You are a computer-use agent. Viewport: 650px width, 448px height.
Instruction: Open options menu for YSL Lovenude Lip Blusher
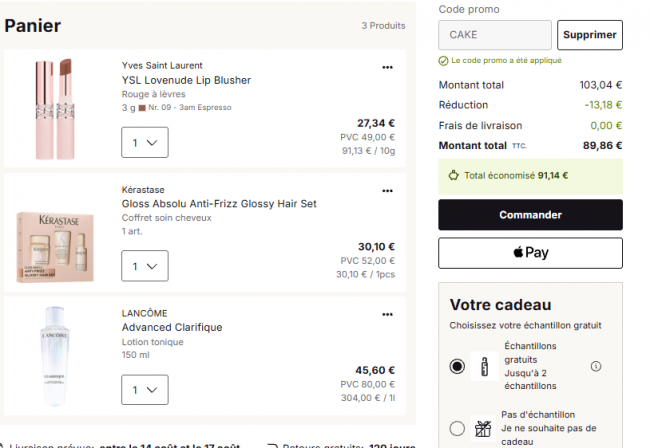point(387,67)
